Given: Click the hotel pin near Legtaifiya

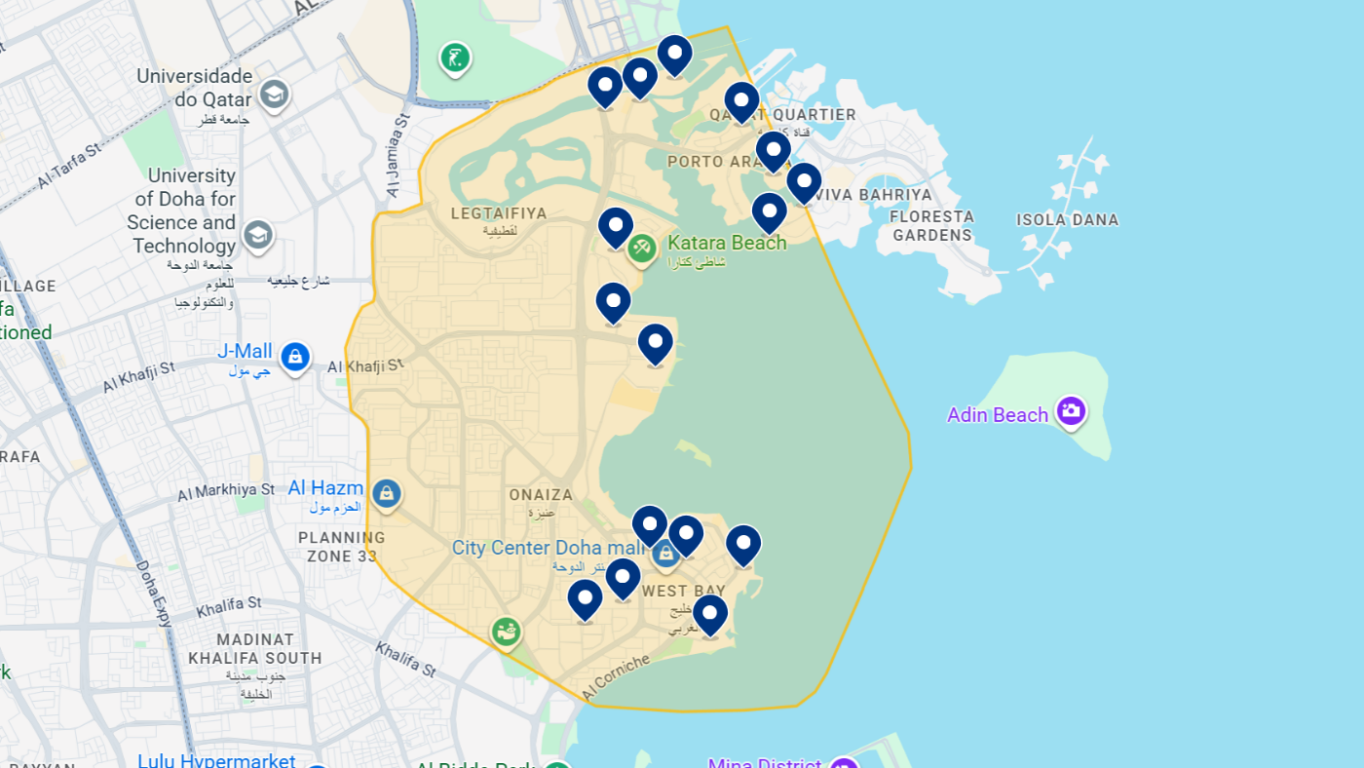Looking at the screenshot, I should tap(614, 226).
